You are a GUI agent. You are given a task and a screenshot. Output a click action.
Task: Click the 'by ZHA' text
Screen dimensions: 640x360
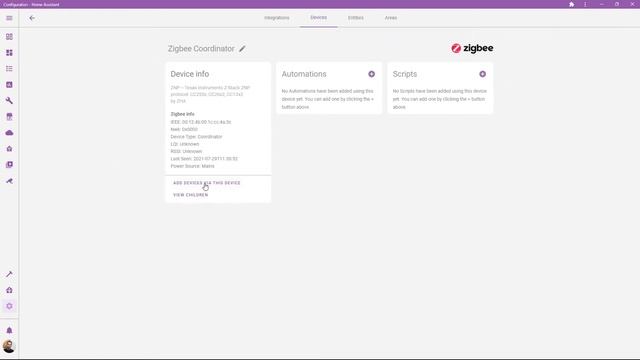click(178, 101)
